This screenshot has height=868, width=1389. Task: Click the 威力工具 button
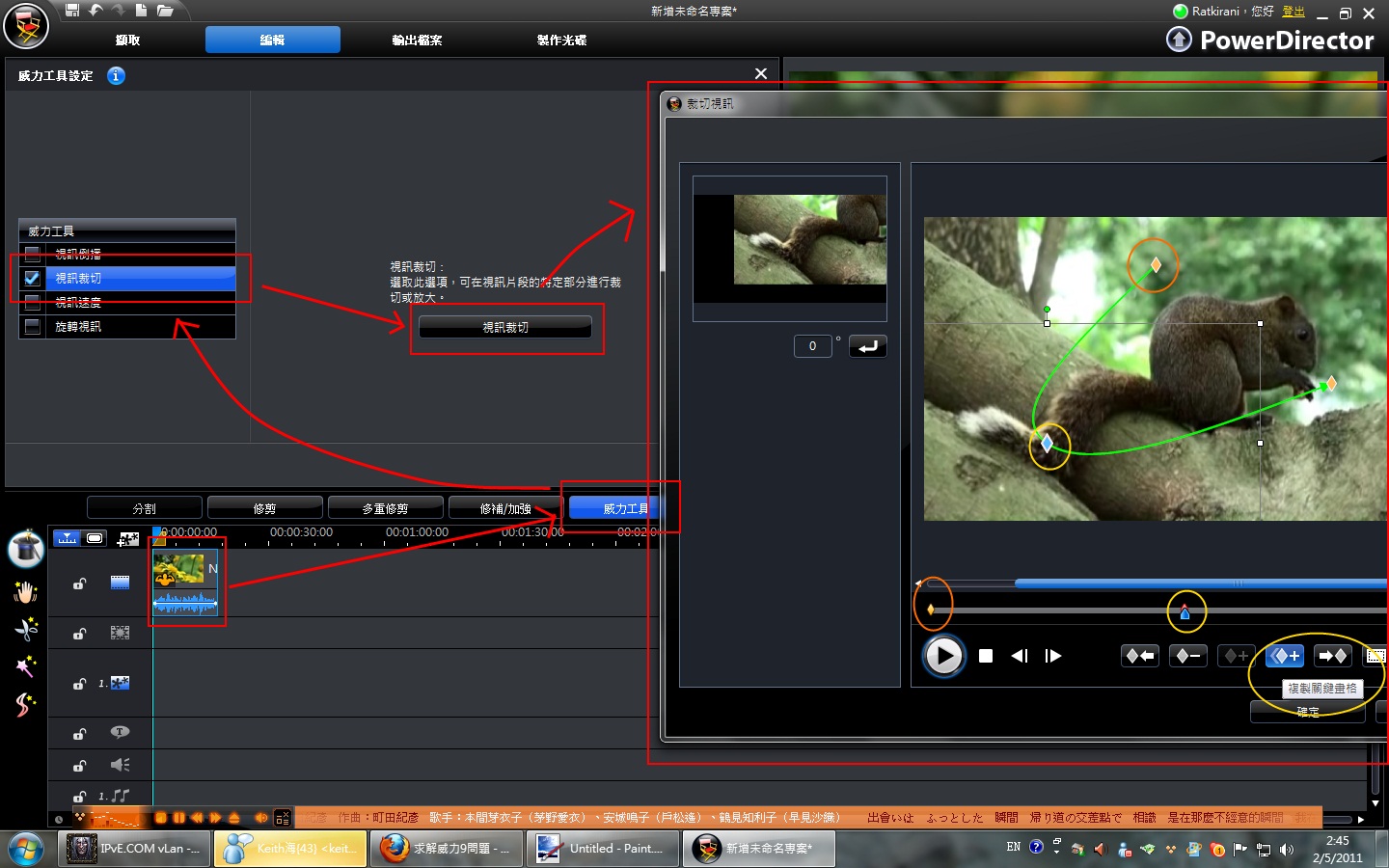pyautogui.click(x=614, y=508)
